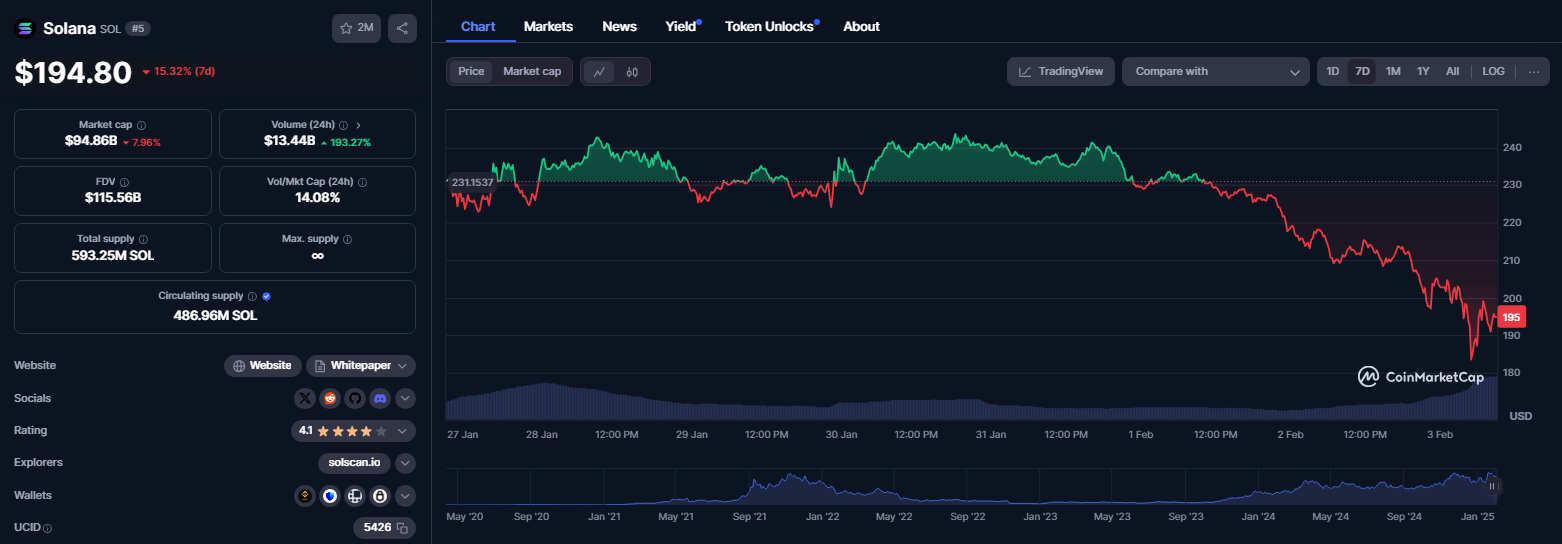Set chart range to 7D
1562x544 pixels.
coord(1362,71)
